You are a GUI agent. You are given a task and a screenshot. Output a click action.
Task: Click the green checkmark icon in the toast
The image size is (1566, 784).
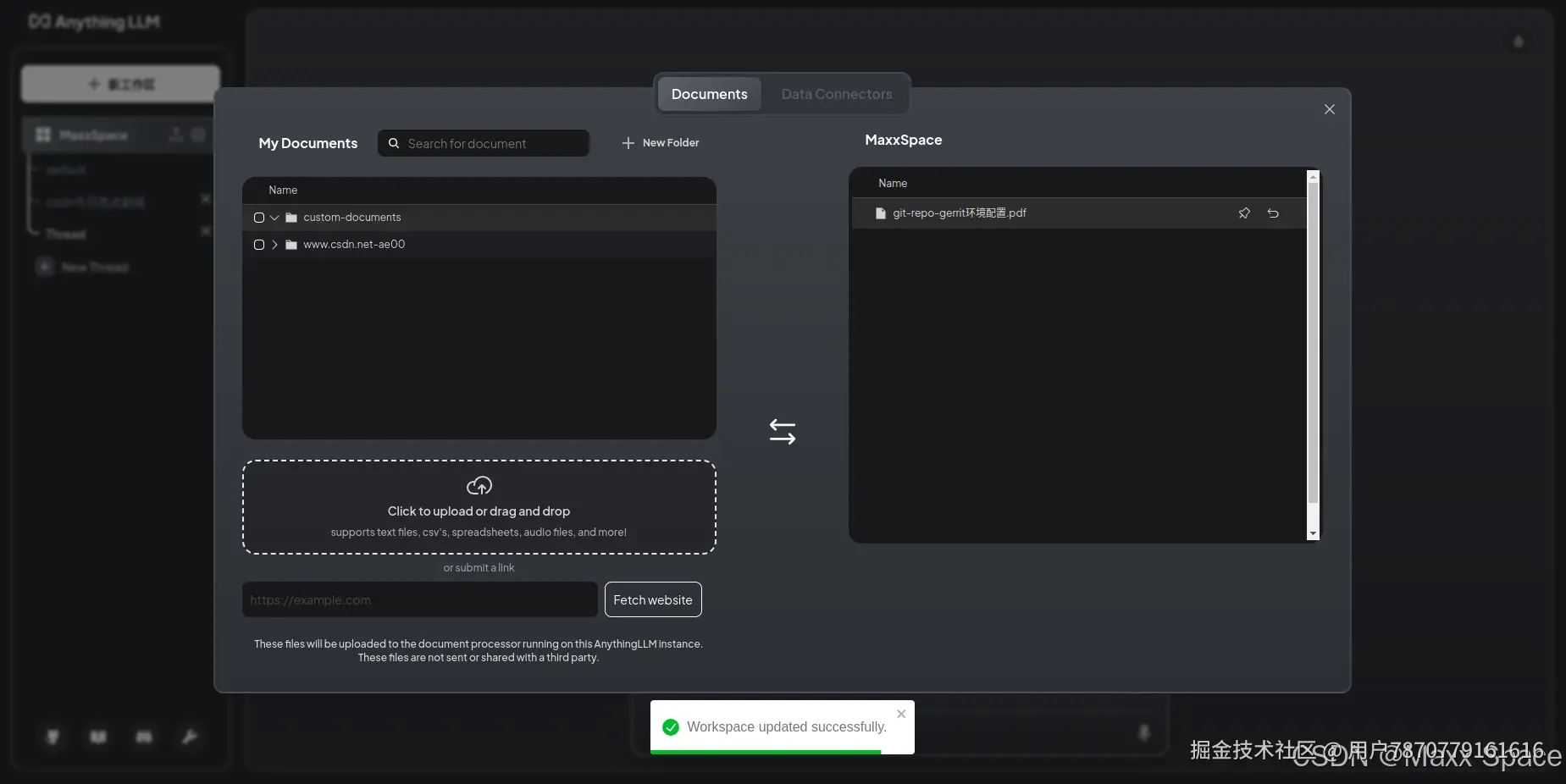[671, 727]
